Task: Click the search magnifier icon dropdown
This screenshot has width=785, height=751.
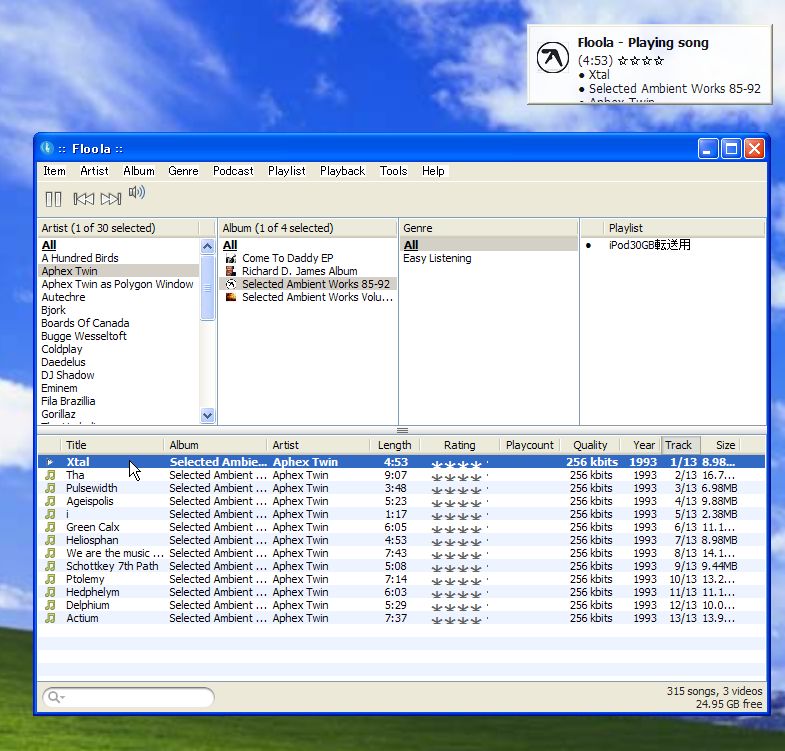Action: pos(56,697)
